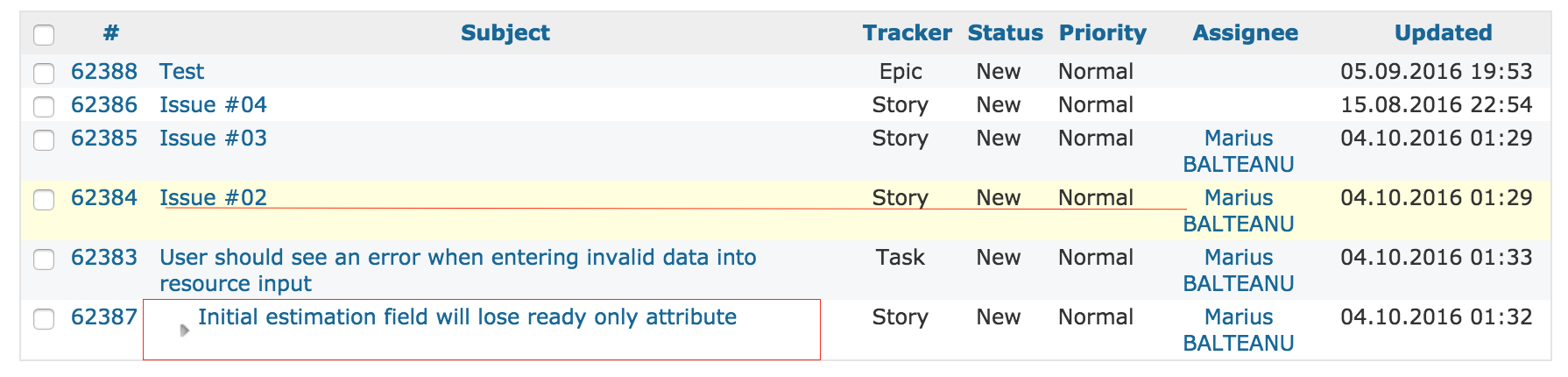The height and width of the screenshot is (377, 1568).
Task: Select the checkbox beside issue 62384
Action: [x=44, y=200]
